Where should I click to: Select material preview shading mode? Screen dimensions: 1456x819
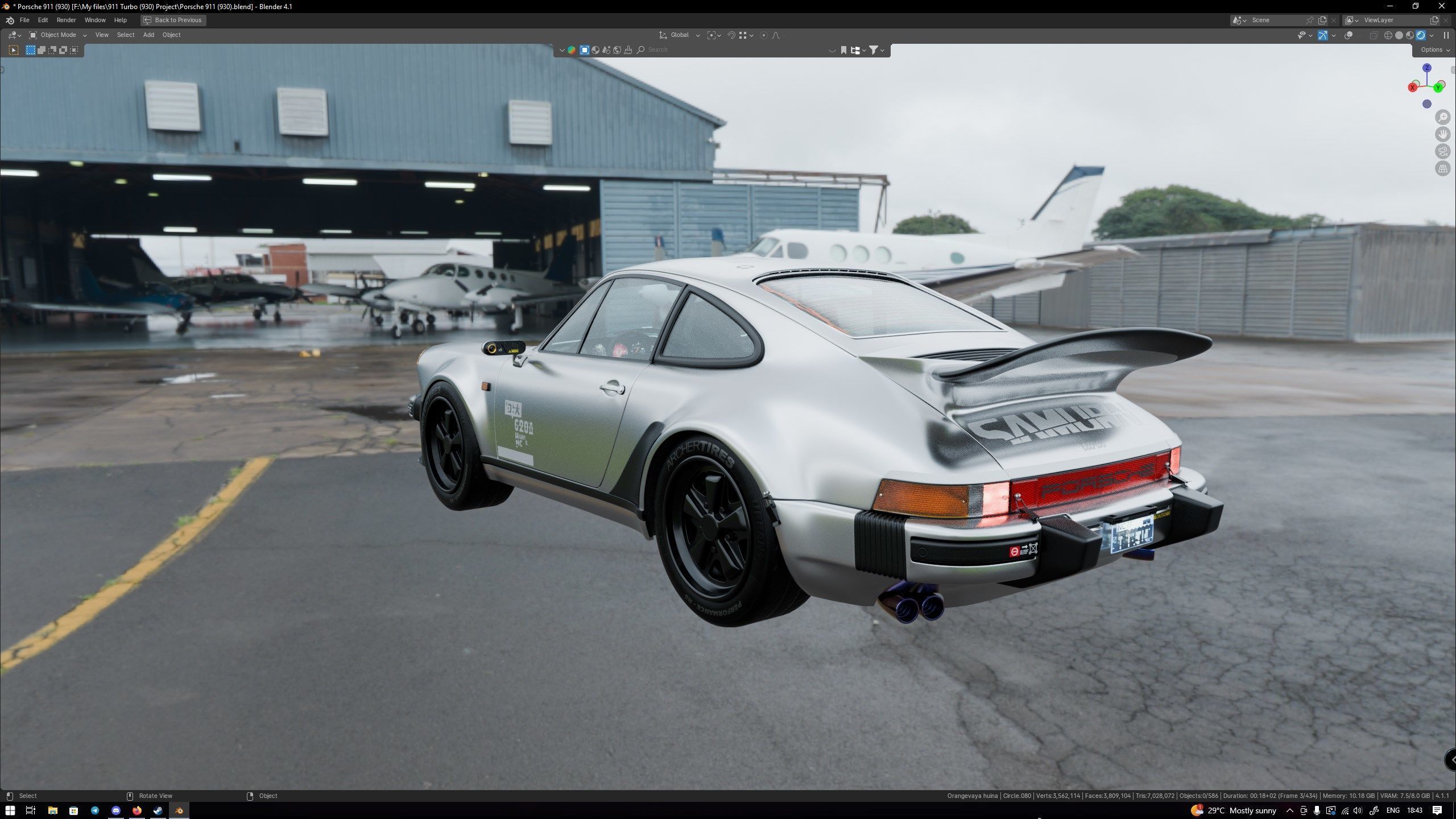tap(1410, 35)
